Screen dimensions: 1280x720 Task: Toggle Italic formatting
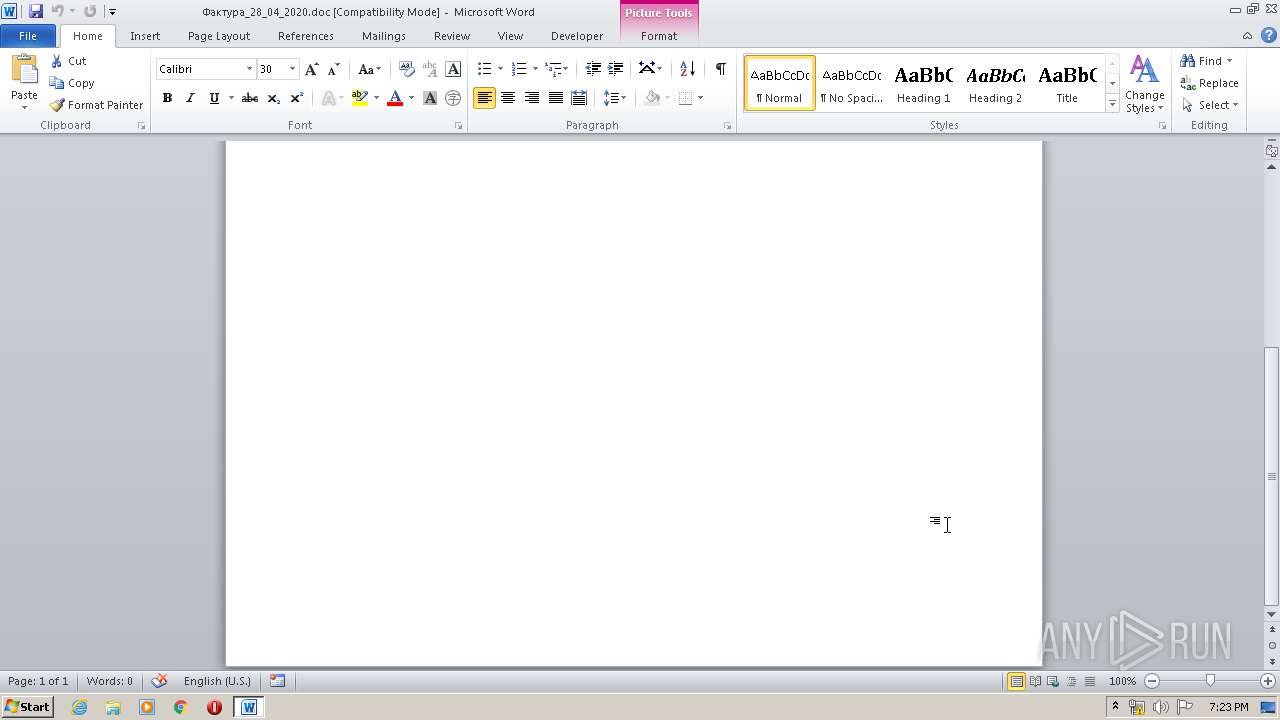pos(190,98)
